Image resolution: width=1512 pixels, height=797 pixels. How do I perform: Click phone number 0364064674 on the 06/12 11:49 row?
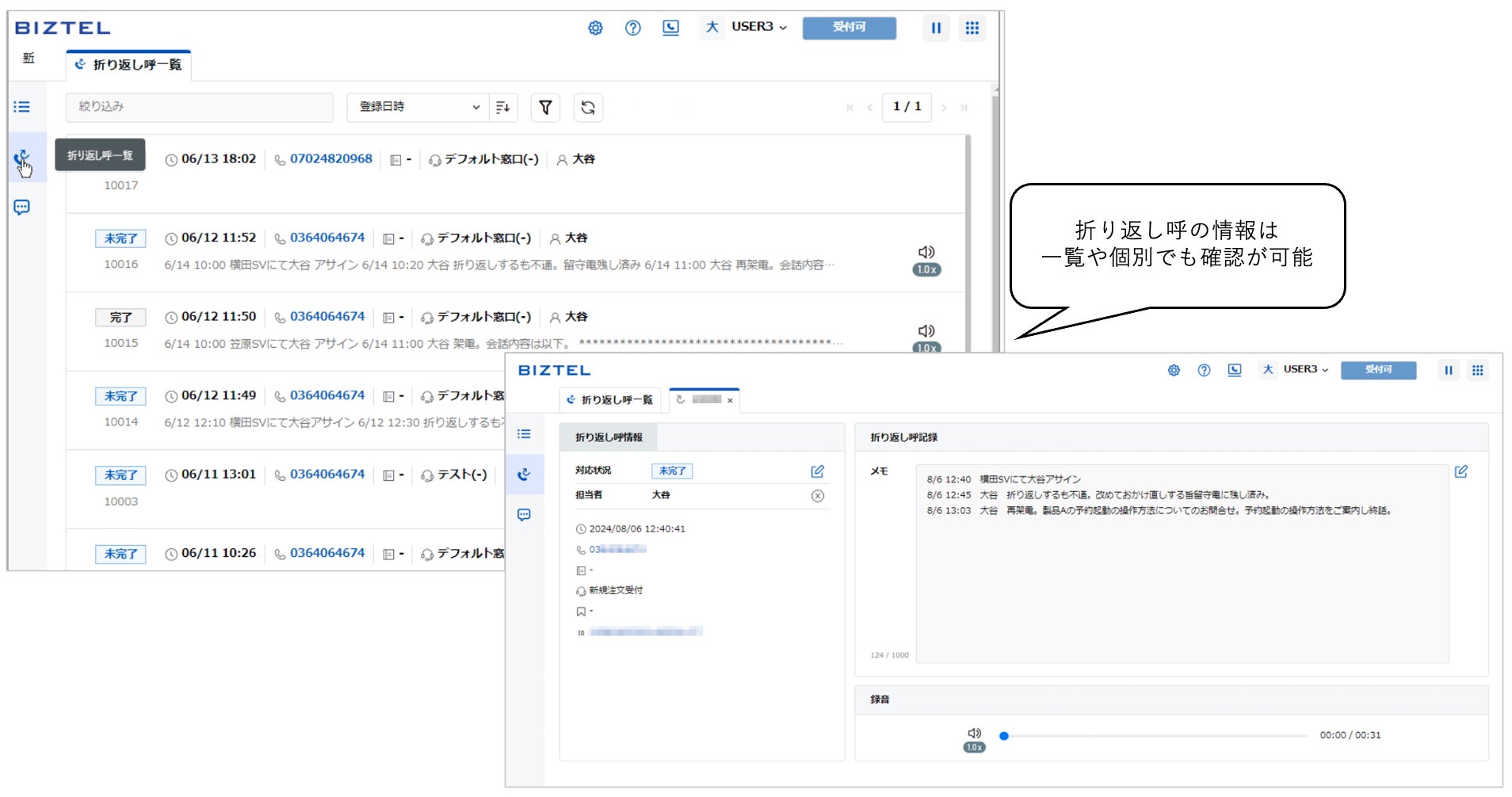click(x=327, y=395)
